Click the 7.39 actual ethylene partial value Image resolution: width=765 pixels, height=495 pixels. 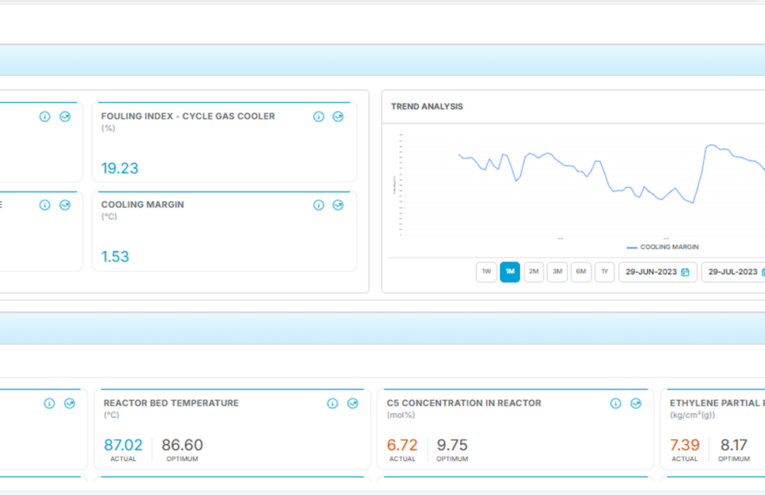(684, 445)
